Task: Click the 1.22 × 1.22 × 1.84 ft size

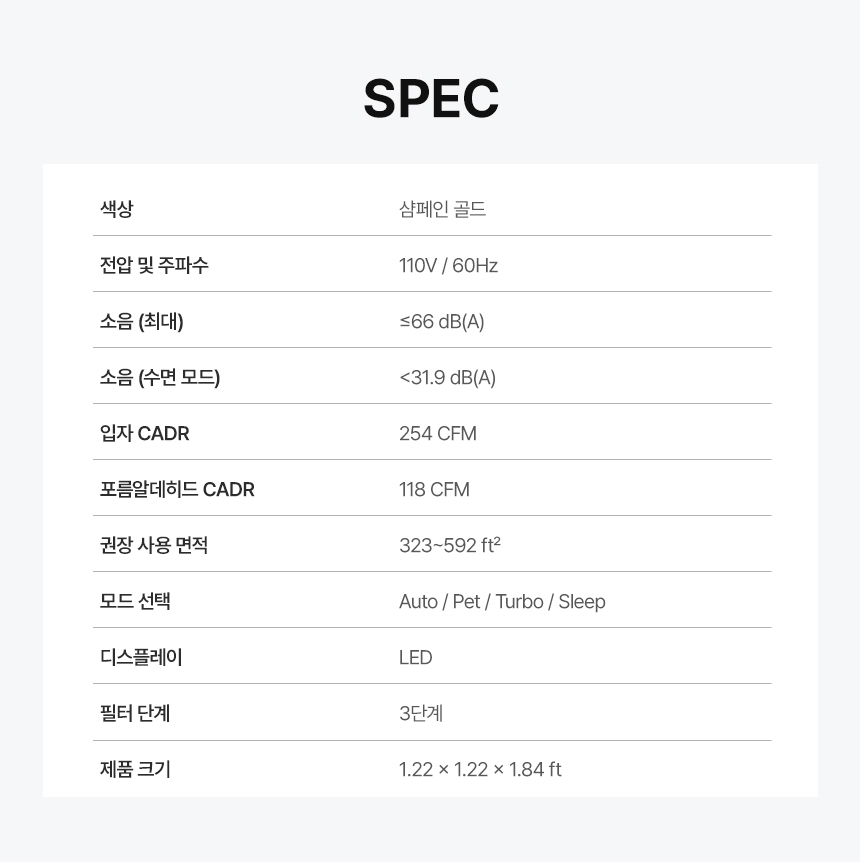Action: [480, 769]
